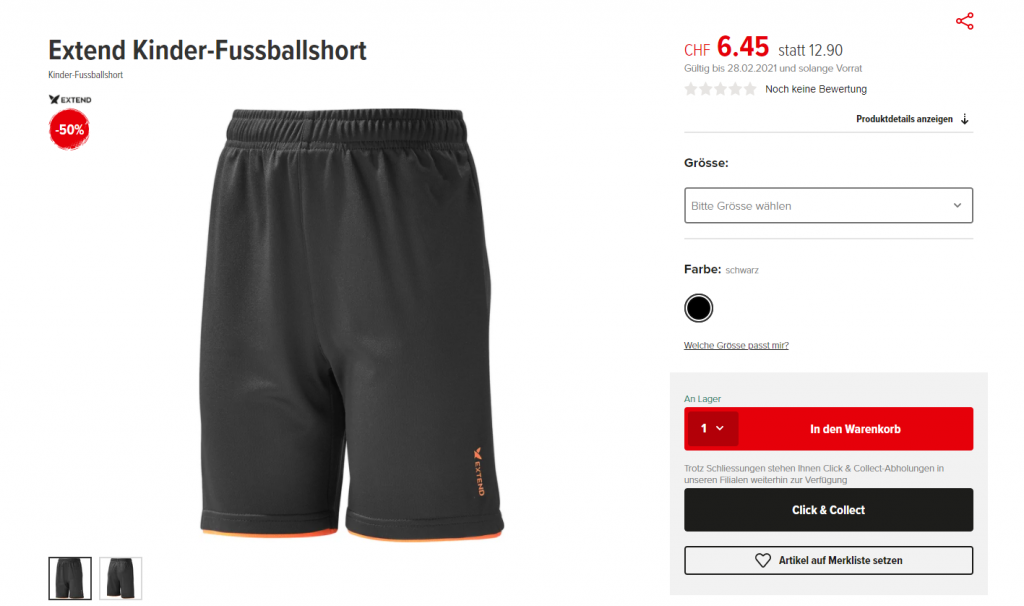
Task: Click the Extend brand logo
Action: pos(70,99)
